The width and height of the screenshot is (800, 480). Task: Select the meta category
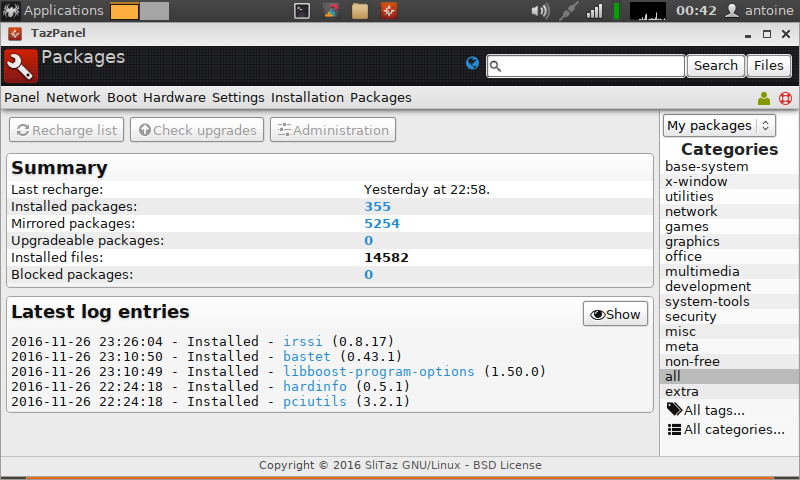[x=681, y=347]
